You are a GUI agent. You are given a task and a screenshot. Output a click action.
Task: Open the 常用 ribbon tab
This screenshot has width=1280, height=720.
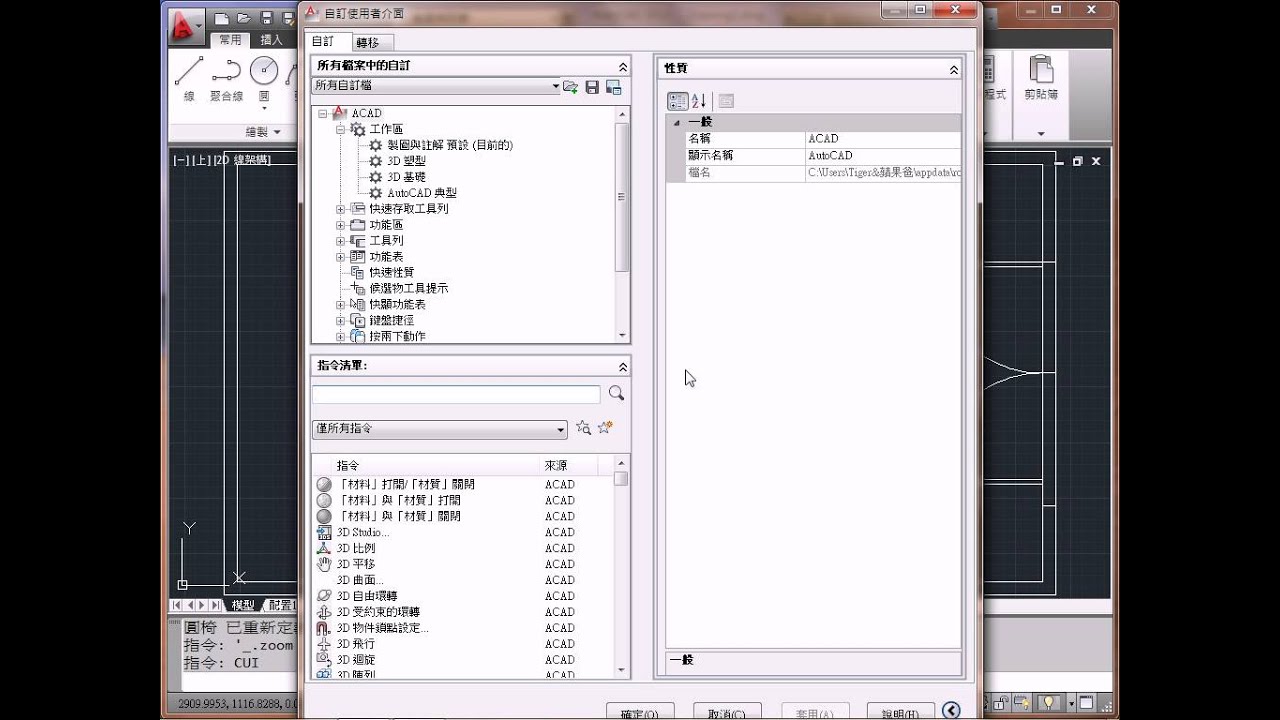(230, 40)
